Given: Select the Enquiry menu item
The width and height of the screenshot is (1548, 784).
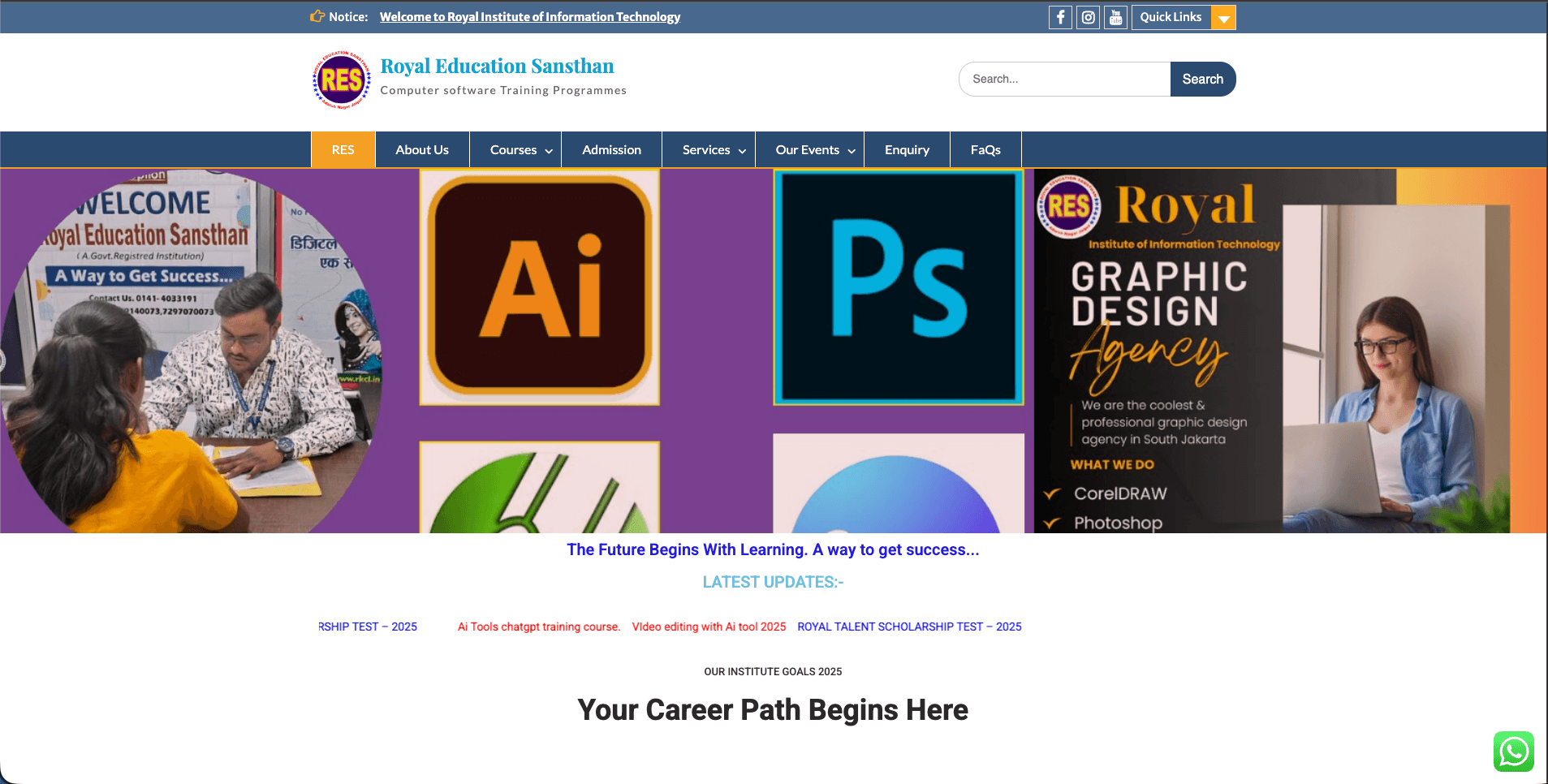Looking at the screenshot, I should [x=907, y=150].
